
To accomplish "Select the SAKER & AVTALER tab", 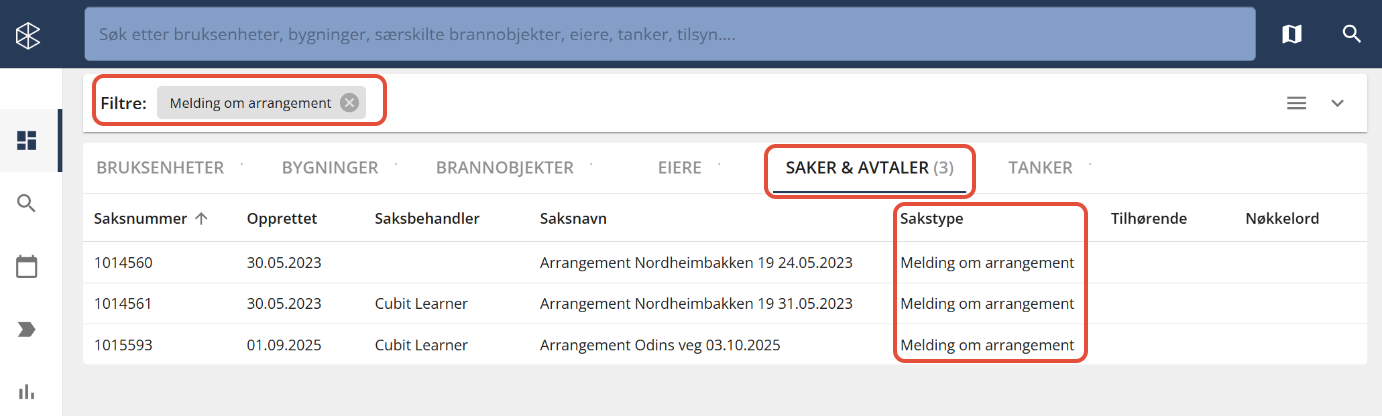I will coord(869,168).
